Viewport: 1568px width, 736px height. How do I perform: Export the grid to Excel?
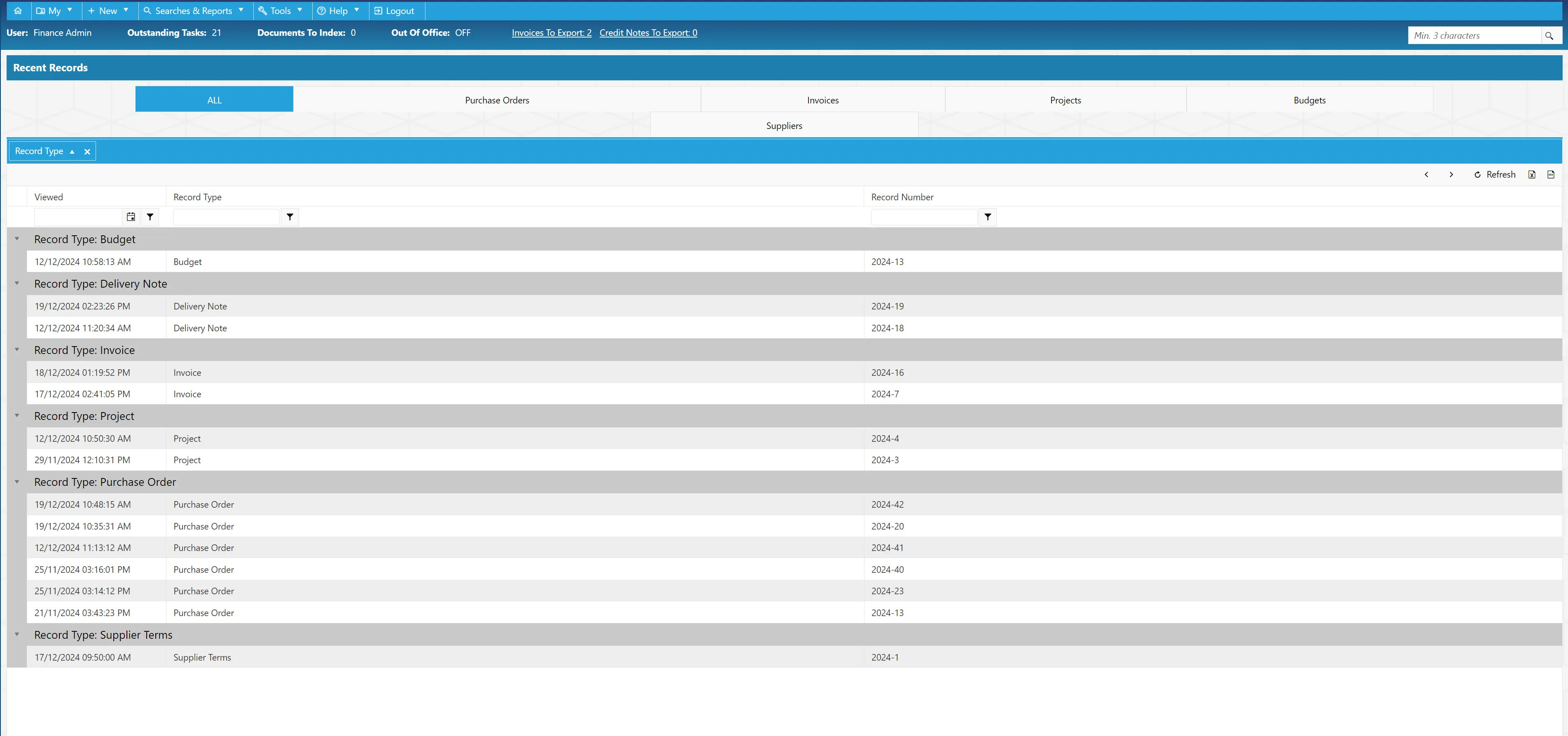point(1532,175)
